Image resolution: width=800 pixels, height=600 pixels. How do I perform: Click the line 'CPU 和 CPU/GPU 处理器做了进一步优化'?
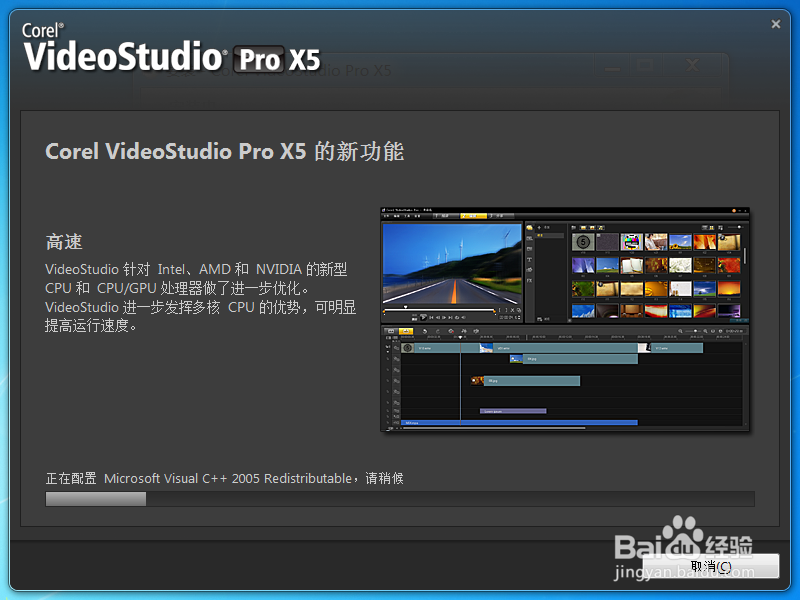(172, 288)
